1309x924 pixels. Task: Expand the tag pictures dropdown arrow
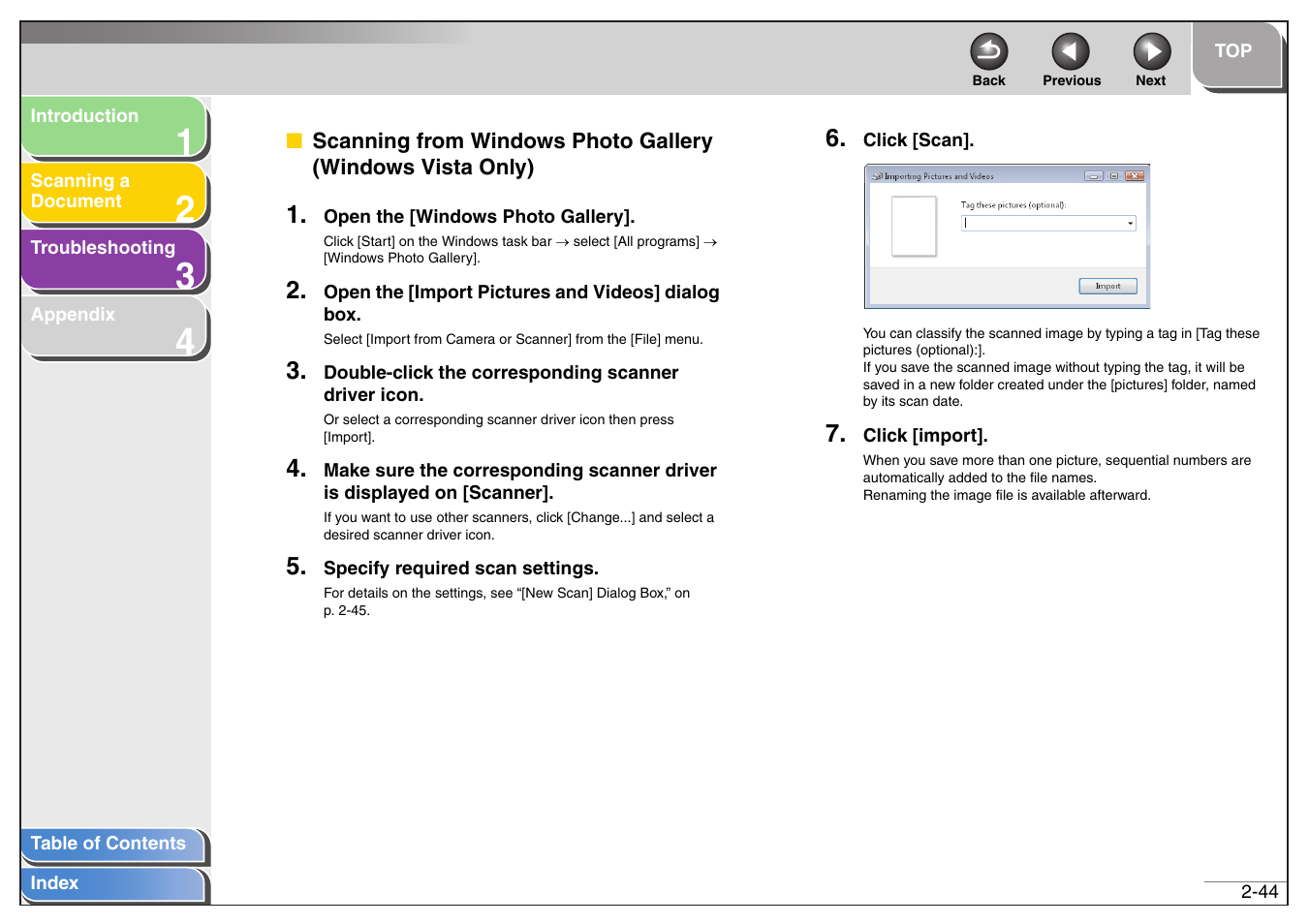point(1130,224)
